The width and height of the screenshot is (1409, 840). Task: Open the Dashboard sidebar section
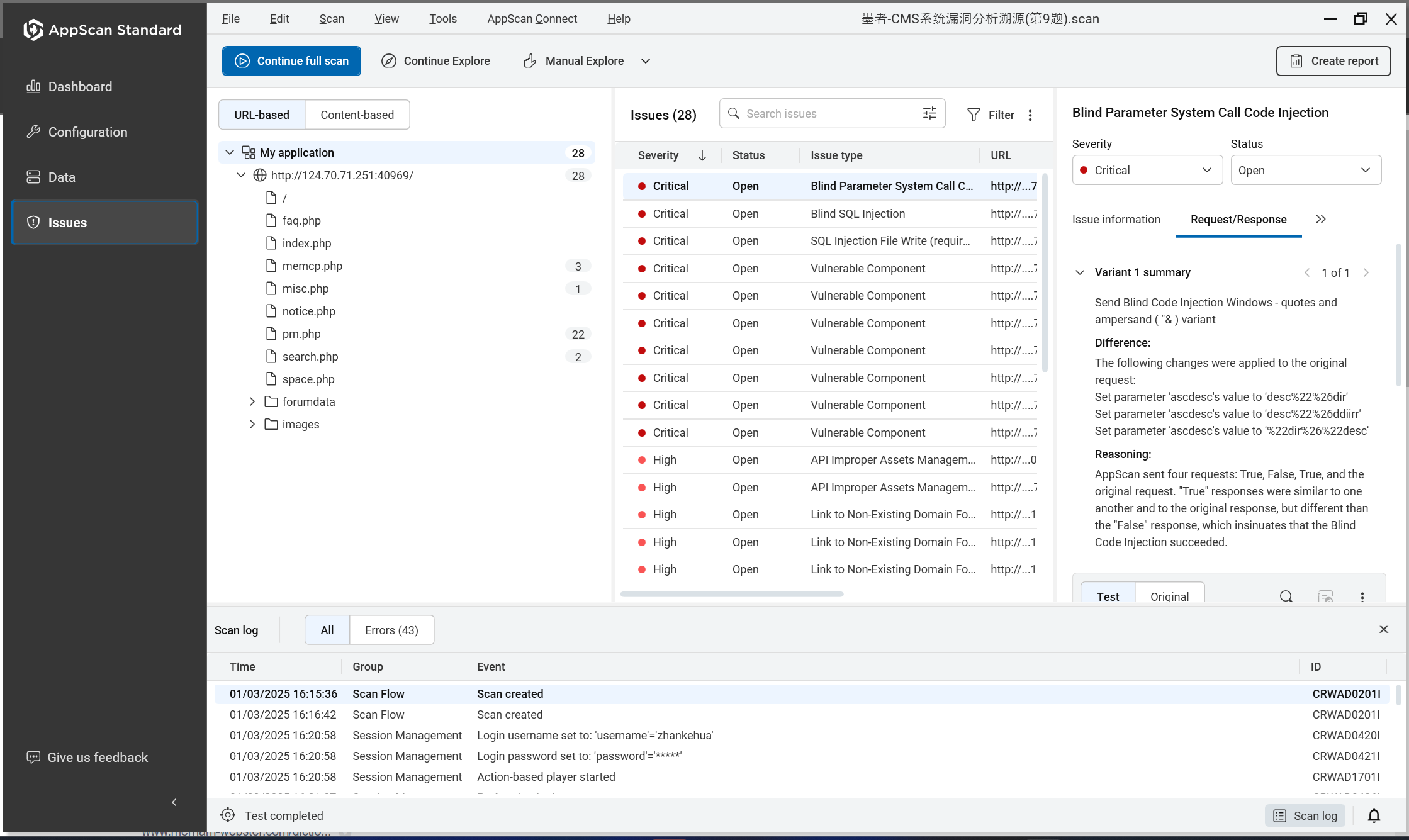click(x=104, y=87)
